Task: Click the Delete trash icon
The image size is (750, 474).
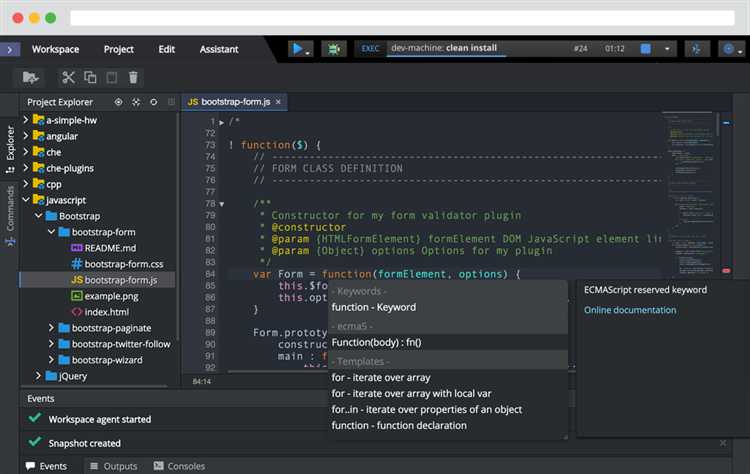Action: pos(133,77)
